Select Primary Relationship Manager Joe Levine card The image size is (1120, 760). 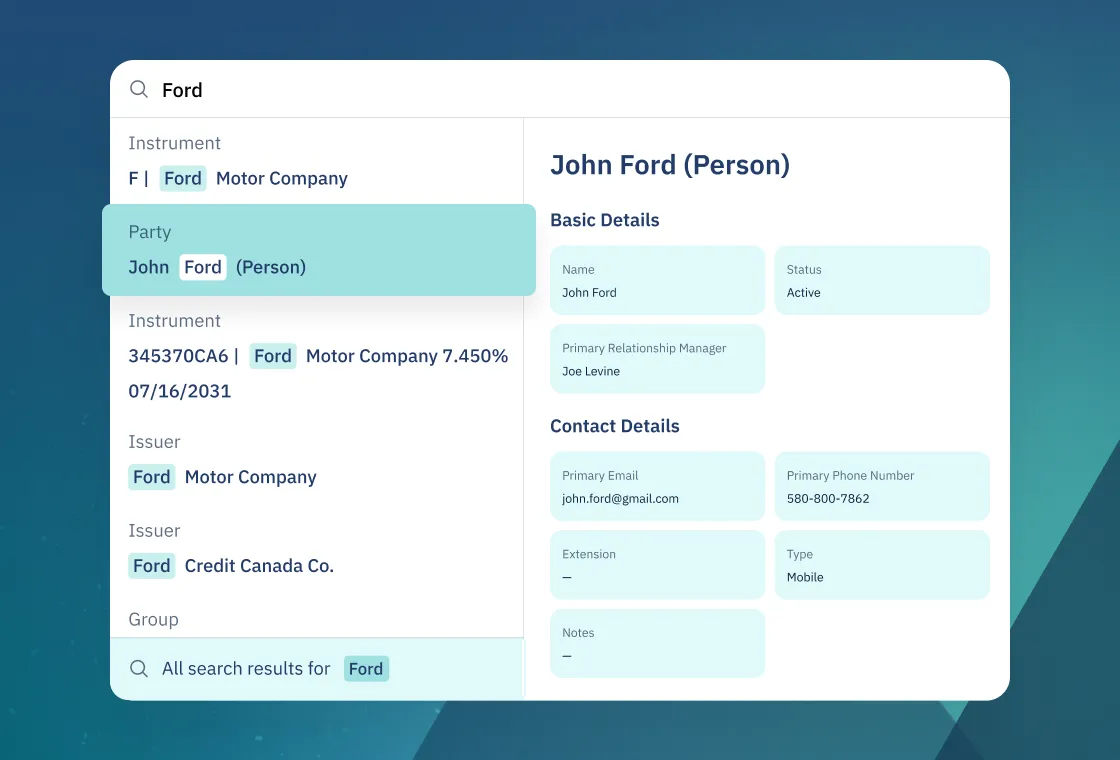pos(657,359)
